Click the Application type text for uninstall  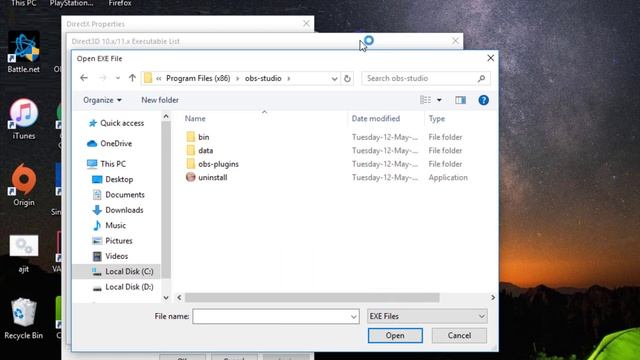448,178
